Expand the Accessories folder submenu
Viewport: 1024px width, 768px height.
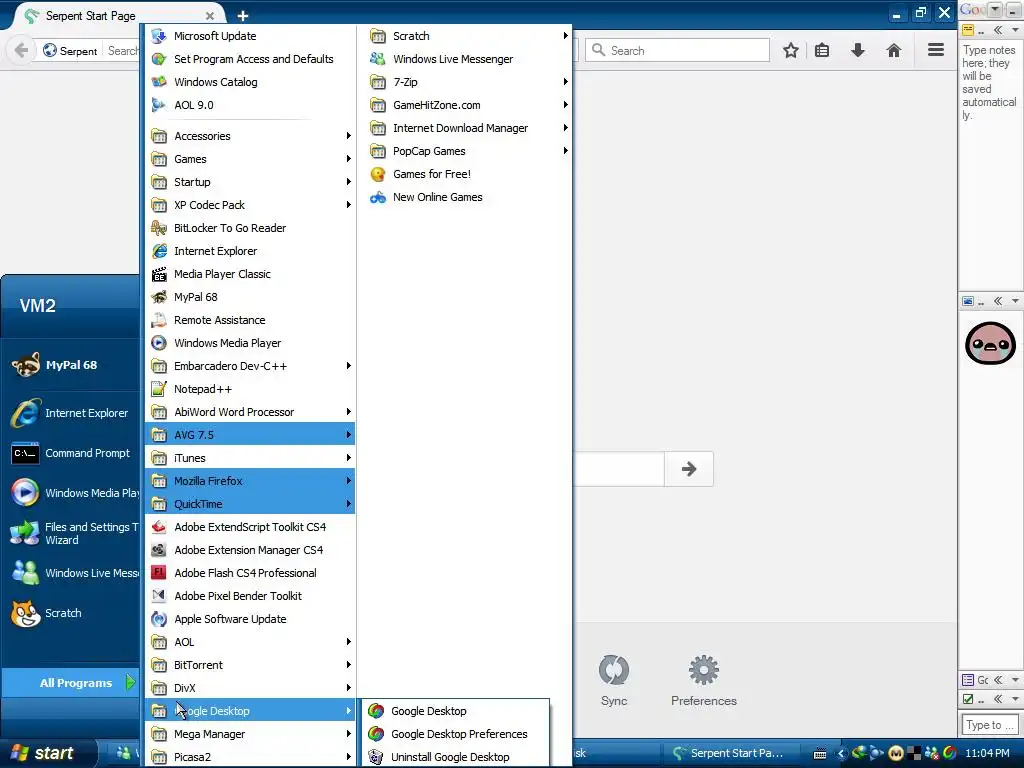250,136
